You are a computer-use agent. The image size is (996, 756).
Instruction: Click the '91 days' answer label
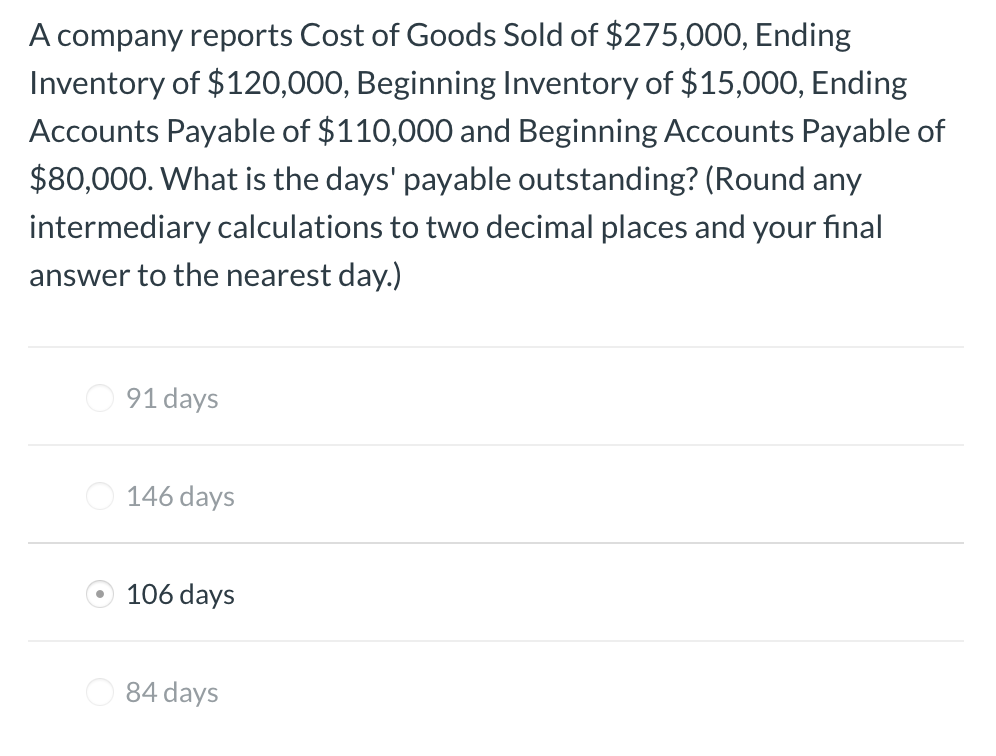coord(172,399)
